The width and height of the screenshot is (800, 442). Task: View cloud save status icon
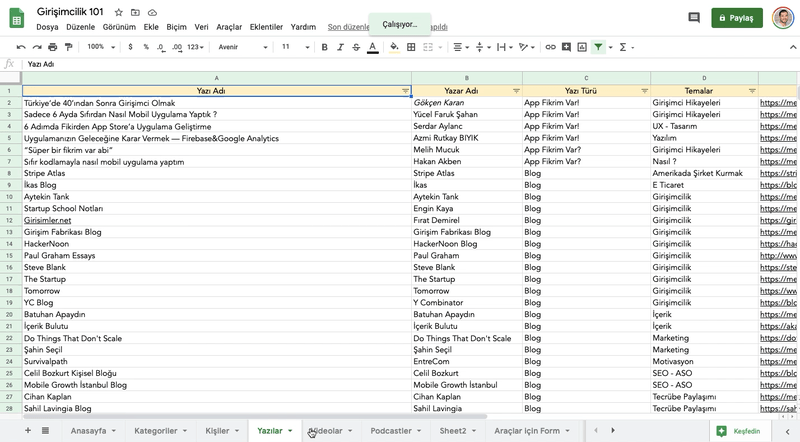tap(152, 12)
